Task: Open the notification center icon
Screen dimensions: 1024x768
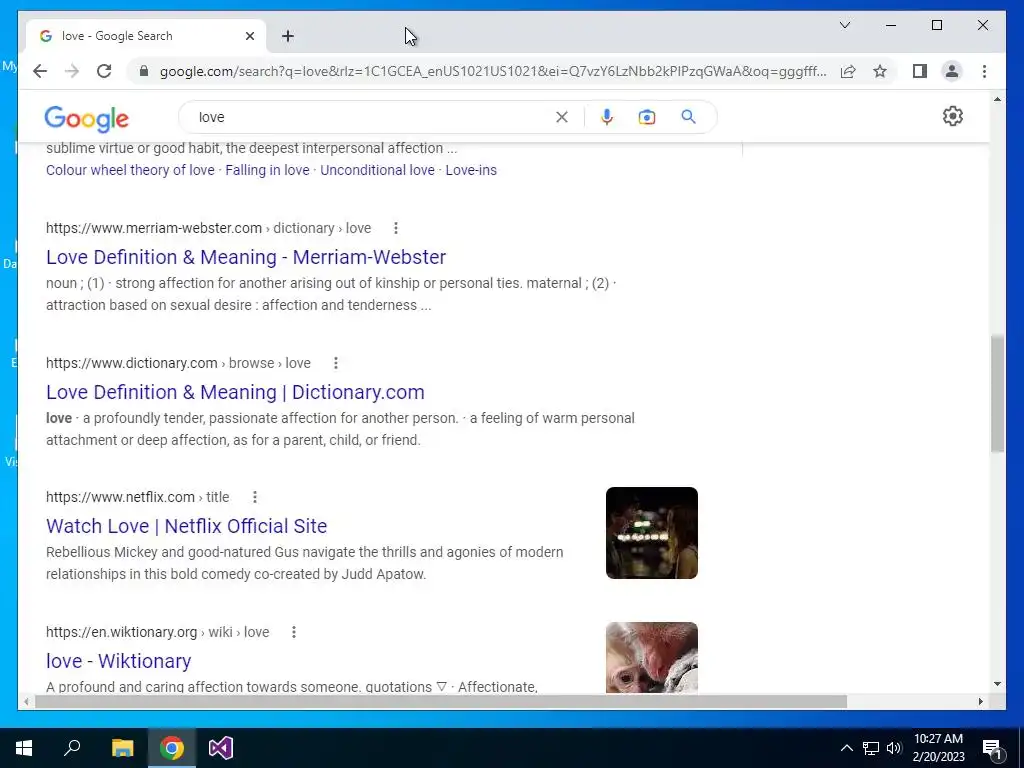Action: 993,748
